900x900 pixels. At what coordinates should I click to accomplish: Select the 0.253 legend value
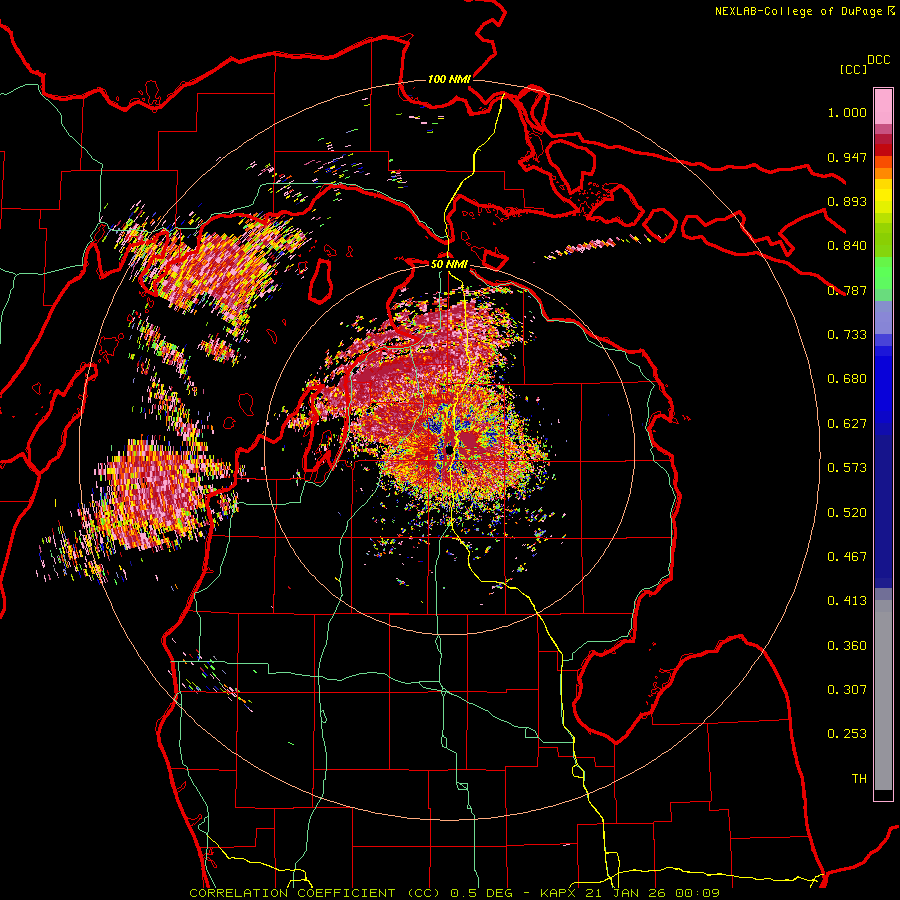[x=847, y=734]
